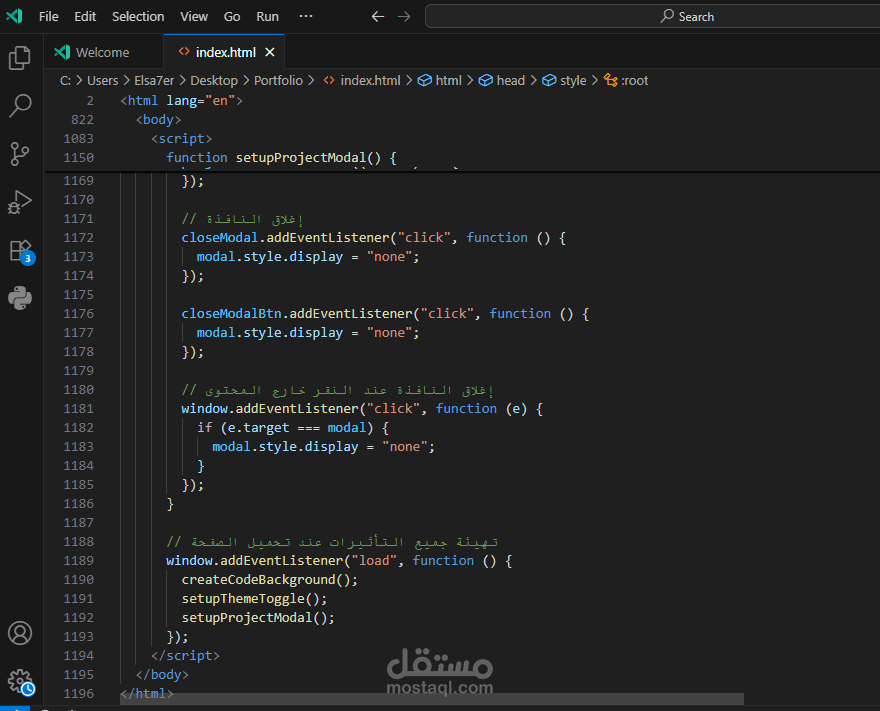Open the Accounts menu icon
The image size is (880, 711).
tap(20, 633)
